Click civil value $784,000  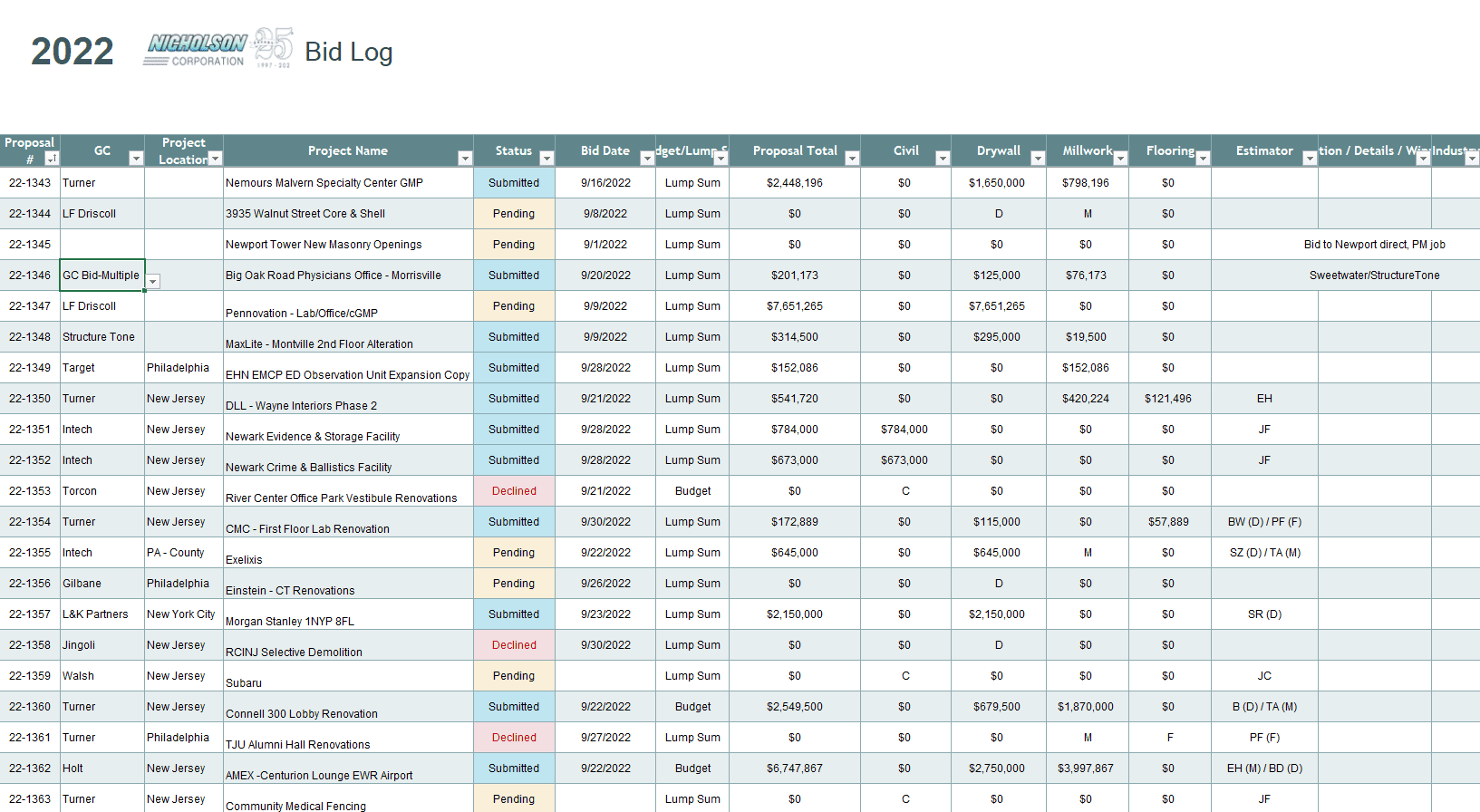904,430
